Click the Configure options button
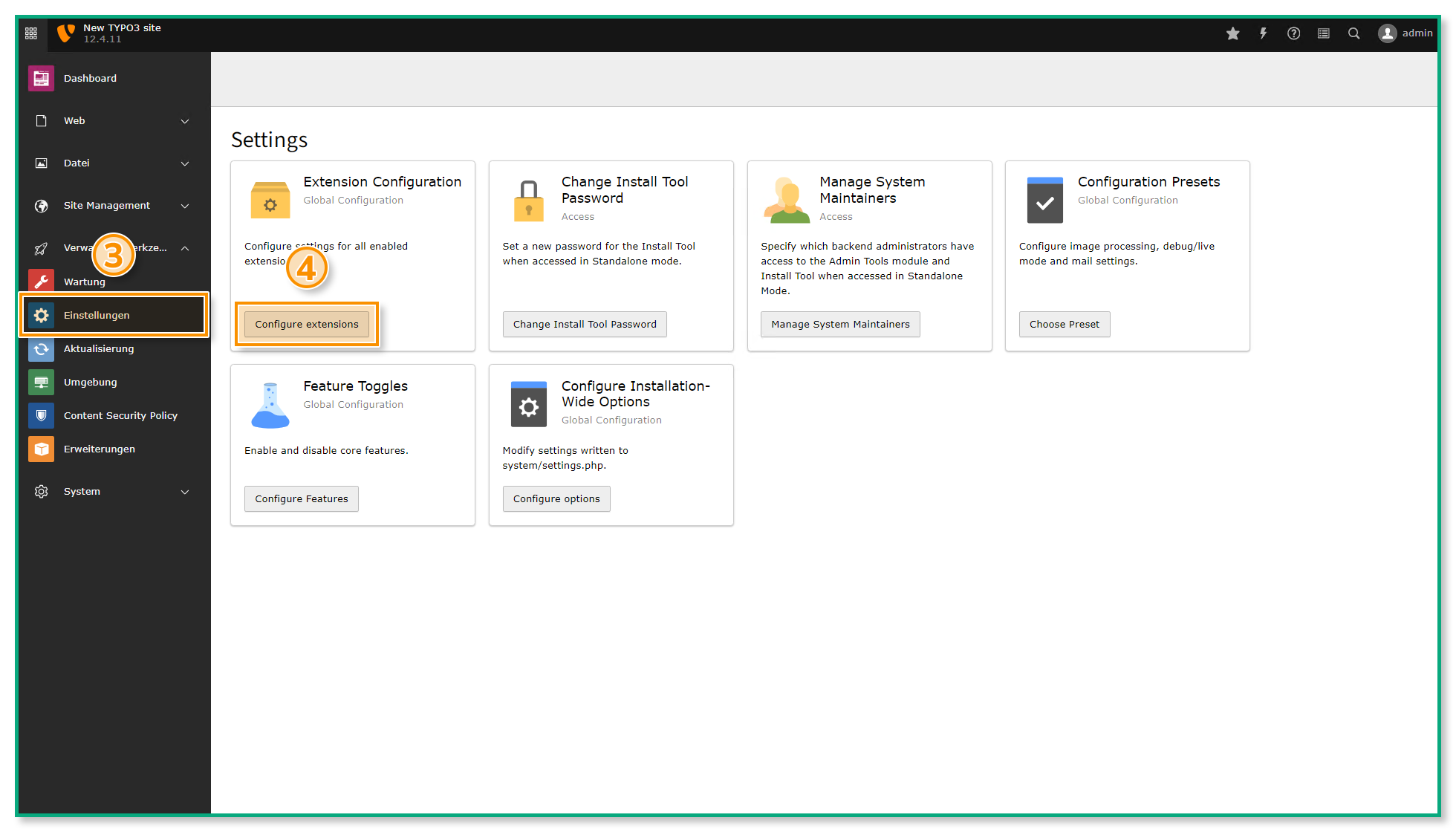 pyautogui.click(x=556, y=498)
